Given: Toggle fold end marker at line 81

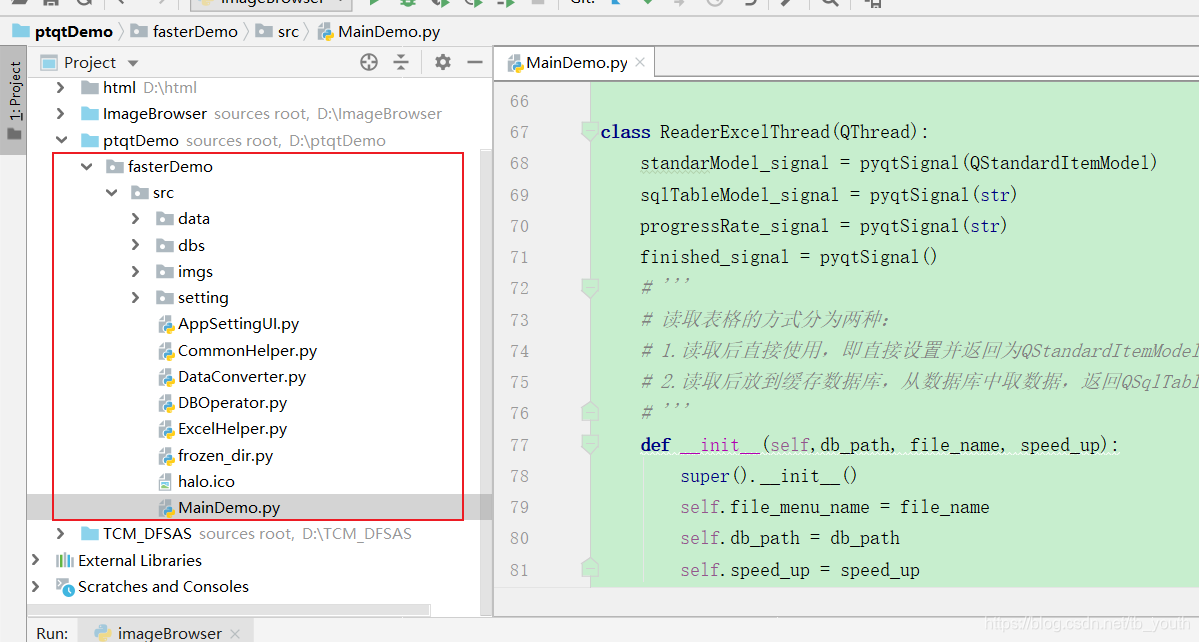Looking at the screenshot, I should [x=590, y=569].
